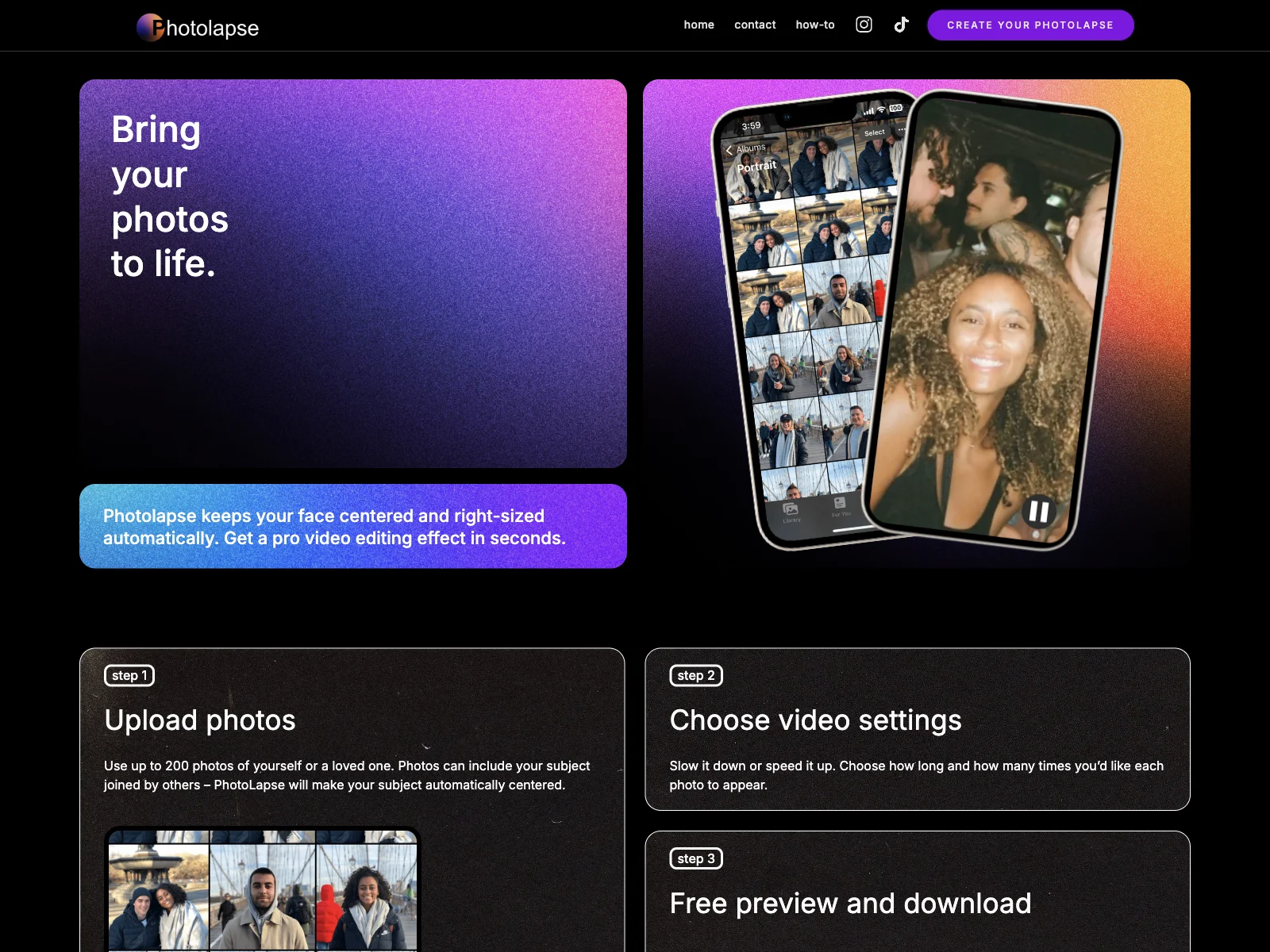Select the Choose video settings heading

(815, 720)
